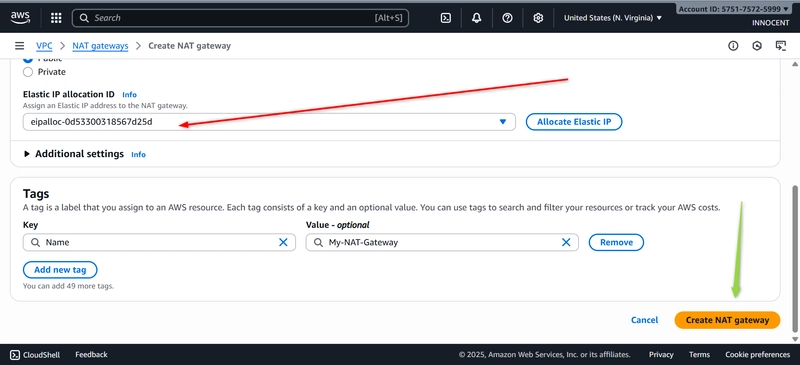Go to the VPC breadcrumb link
800x365 pixels.
click(44, 46)
